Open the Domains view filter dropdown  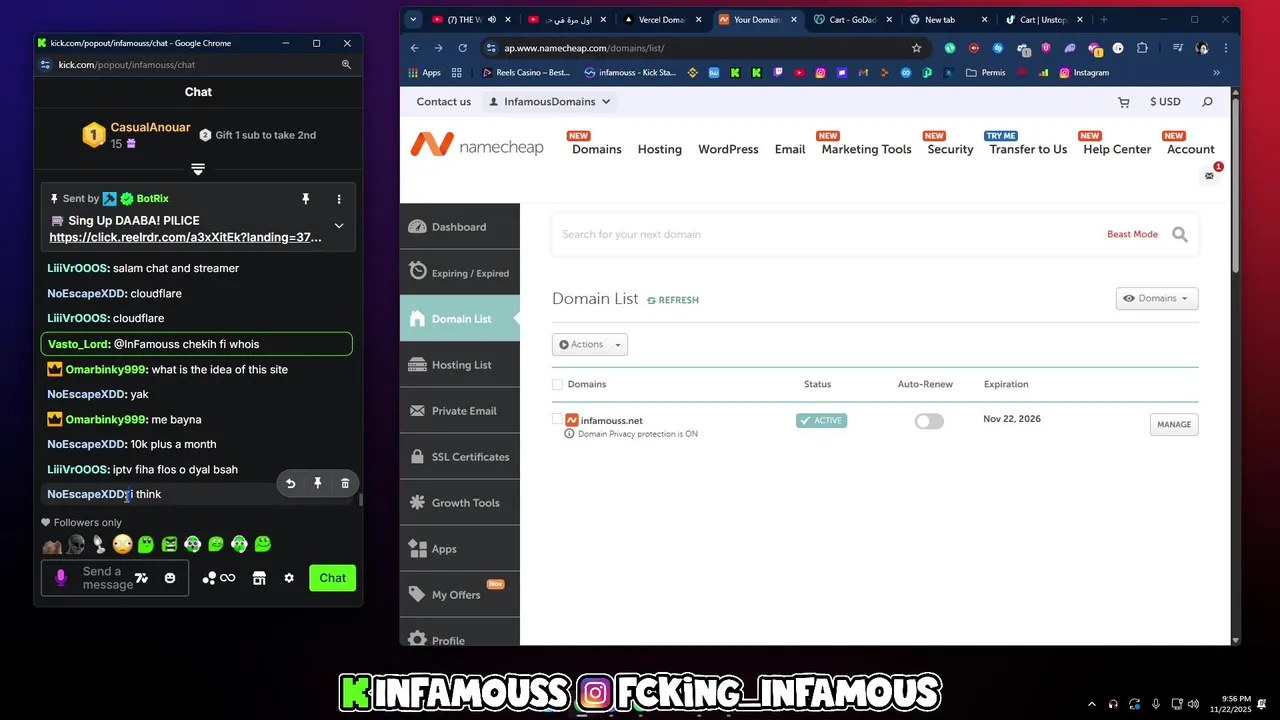(1157, 298)
